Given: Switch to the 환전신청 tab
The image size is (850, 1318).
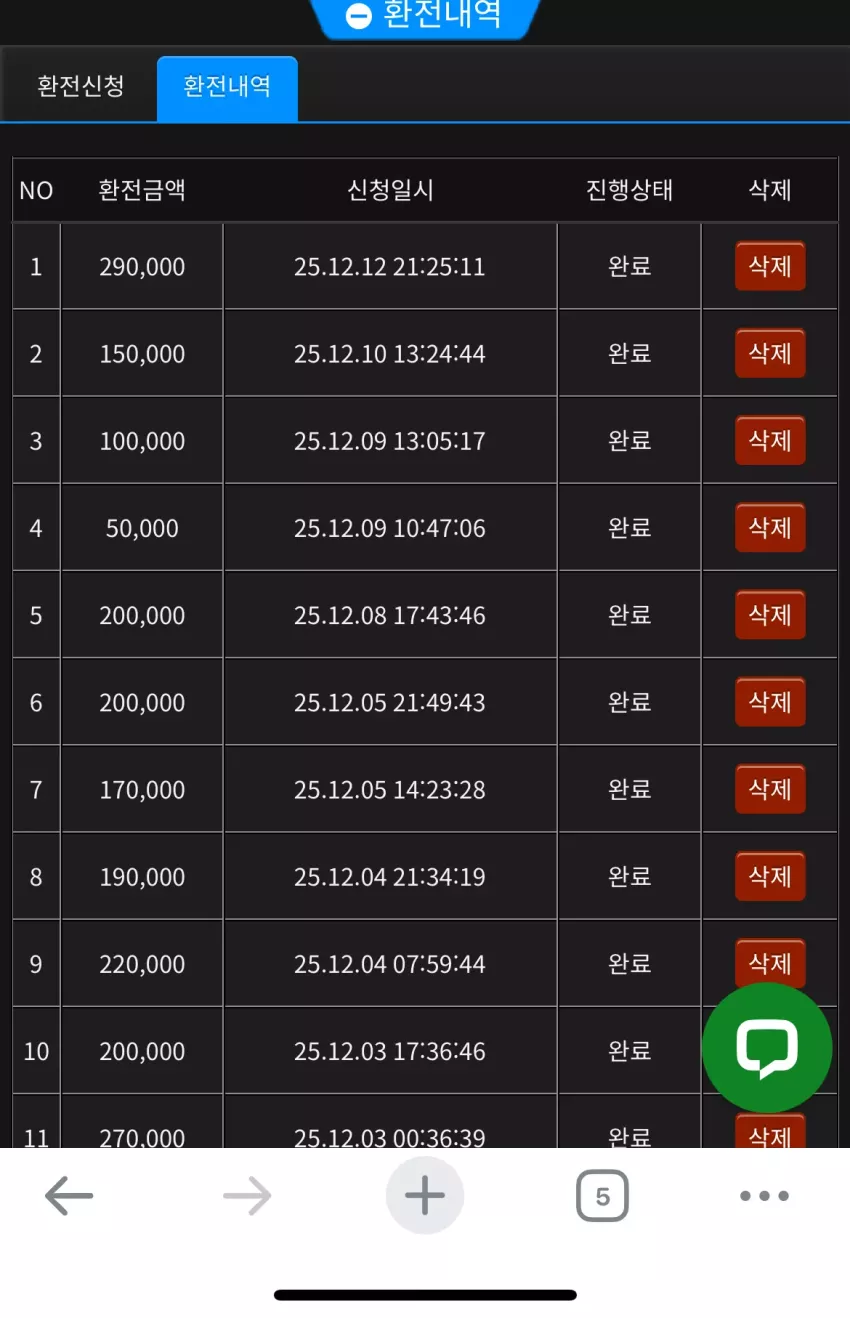Looking at the screenshot, I should (x=80, y=86).
